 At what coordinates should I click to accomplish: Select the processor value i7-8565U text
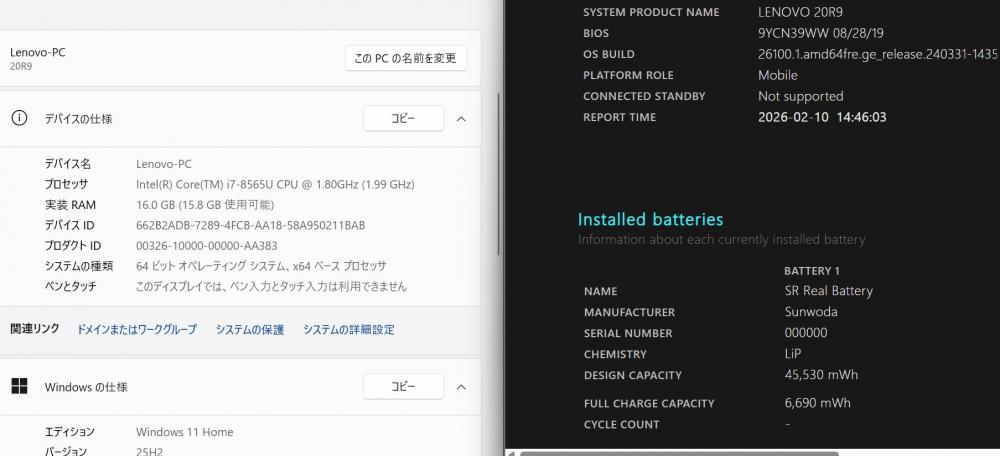(x=275, y=184)
